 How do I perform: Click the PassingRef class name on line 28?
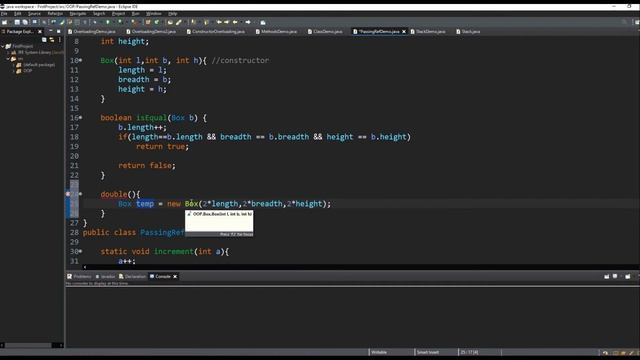162,232
